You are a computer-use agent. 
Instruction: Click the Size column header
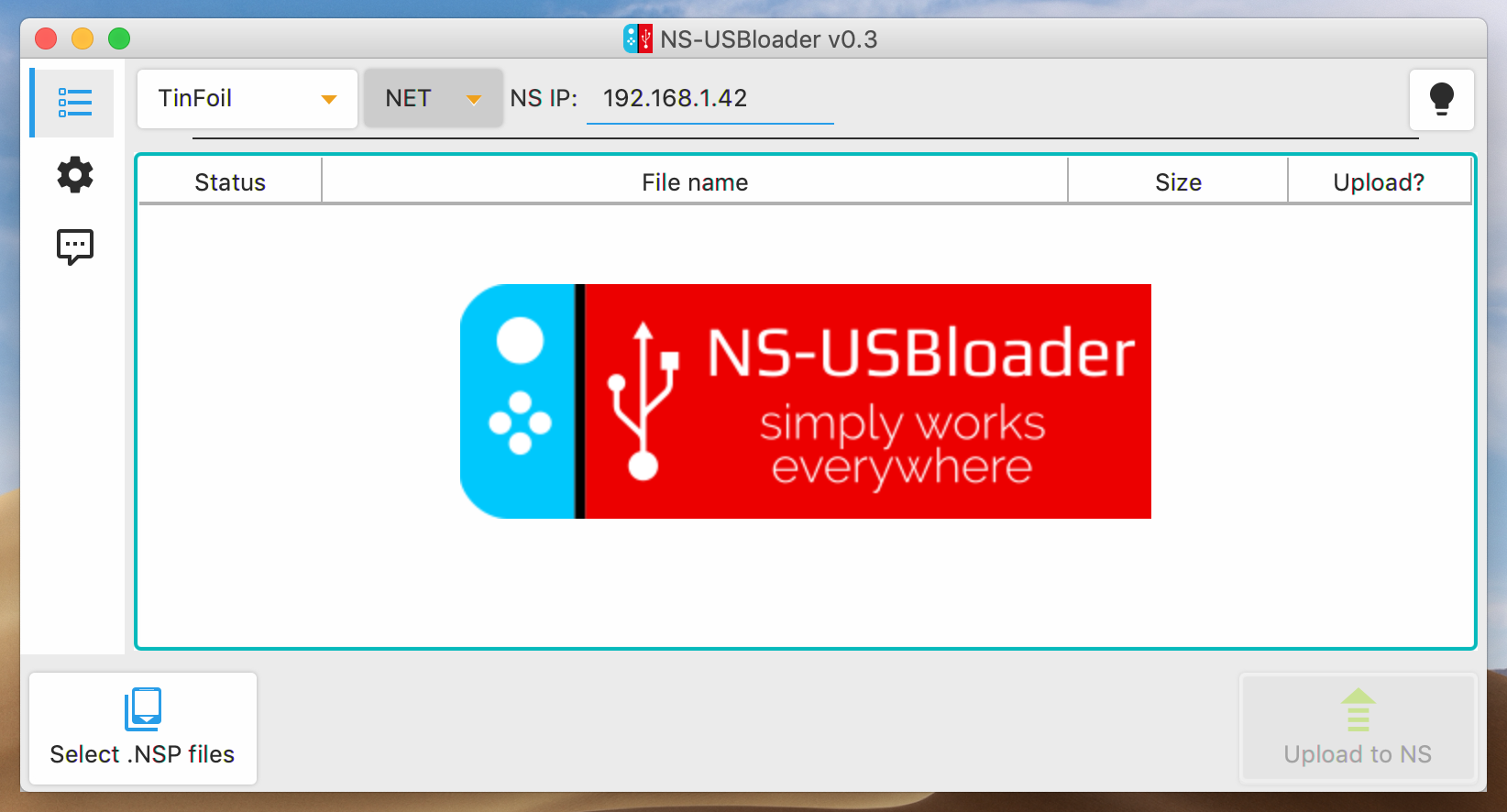1178,181
